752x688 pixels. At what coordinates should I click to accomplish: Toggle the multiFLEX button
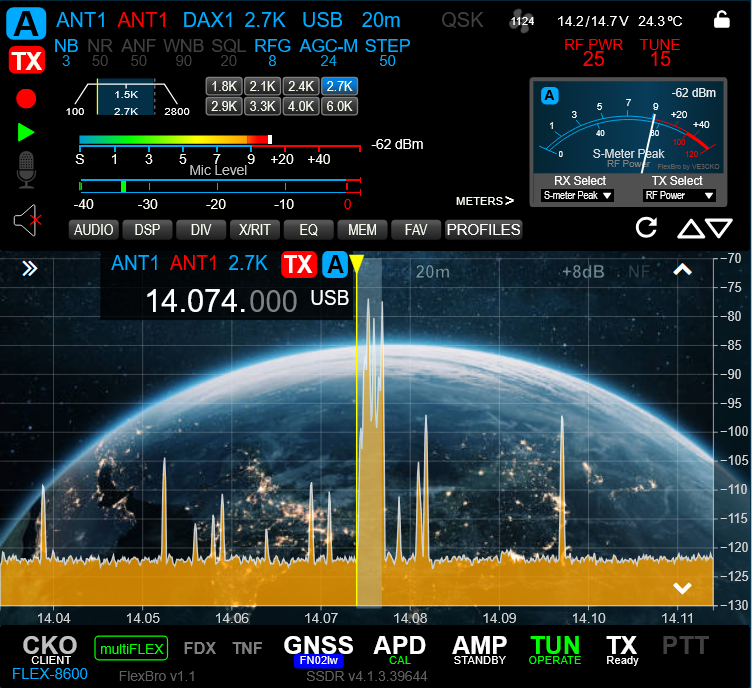click(131, 648)
